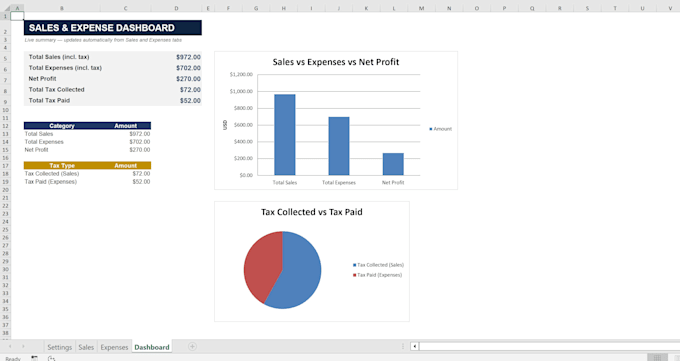Click the SALES & EXPENSE DASHBOARD title cell
Image resolution: width=680 pixels, height=361 pixels.
pos(113,28)
